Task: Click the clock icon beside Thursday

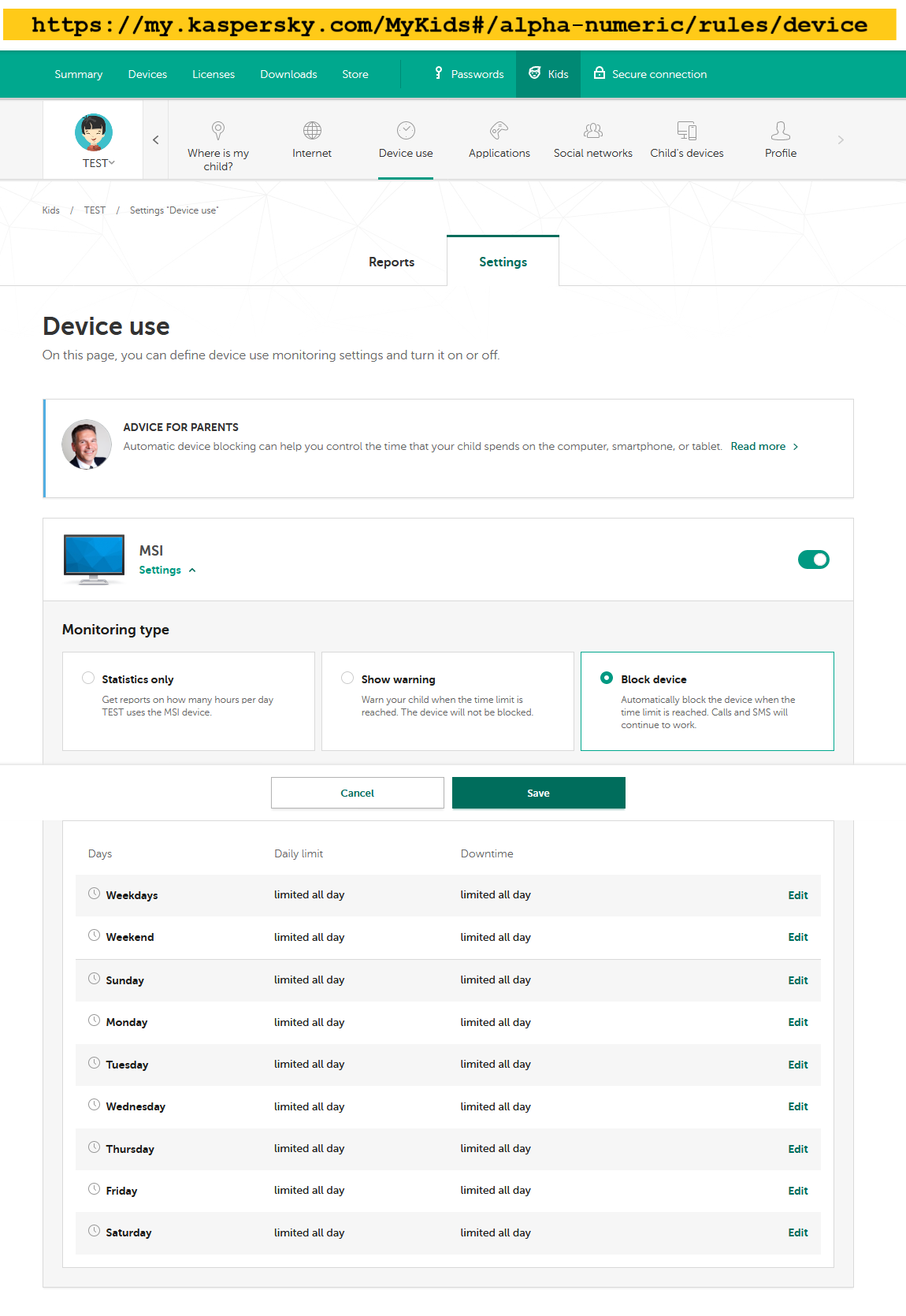Action: (94, 1147)
